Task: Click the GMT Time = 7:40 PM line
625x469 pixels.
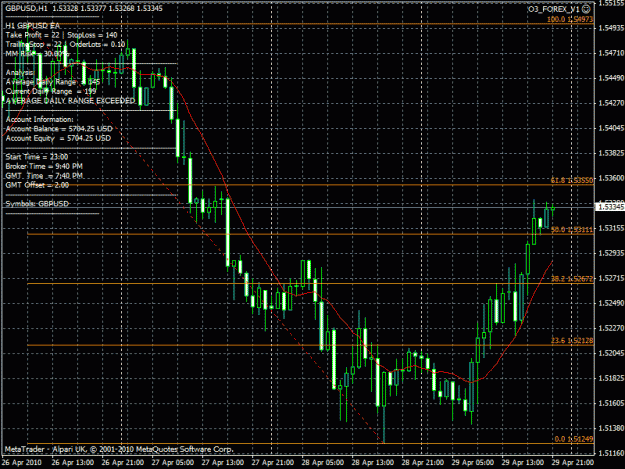Action: coord(44,176)
